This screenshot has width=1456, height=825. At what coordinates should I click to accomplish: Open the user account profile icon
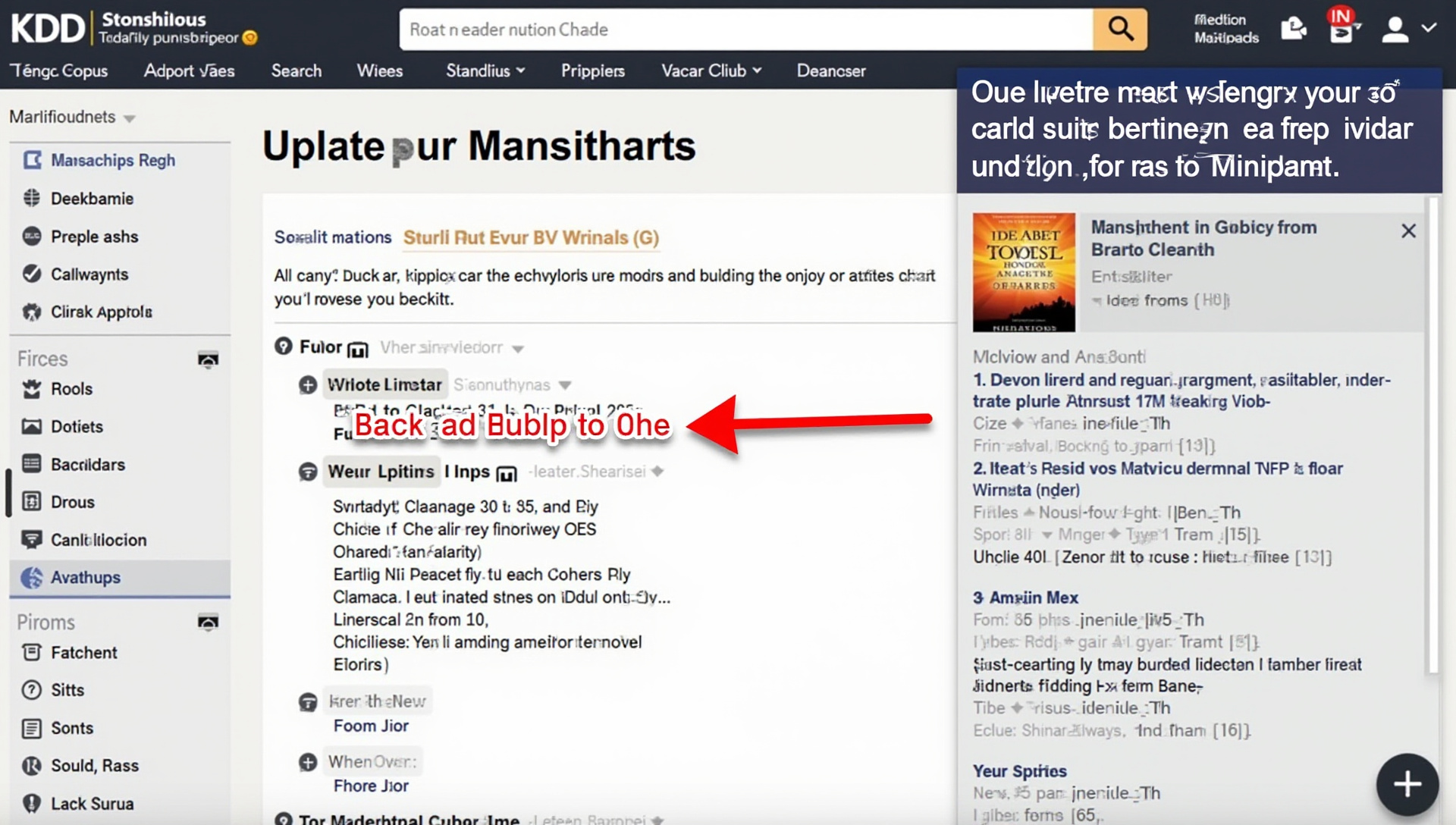1395,30
